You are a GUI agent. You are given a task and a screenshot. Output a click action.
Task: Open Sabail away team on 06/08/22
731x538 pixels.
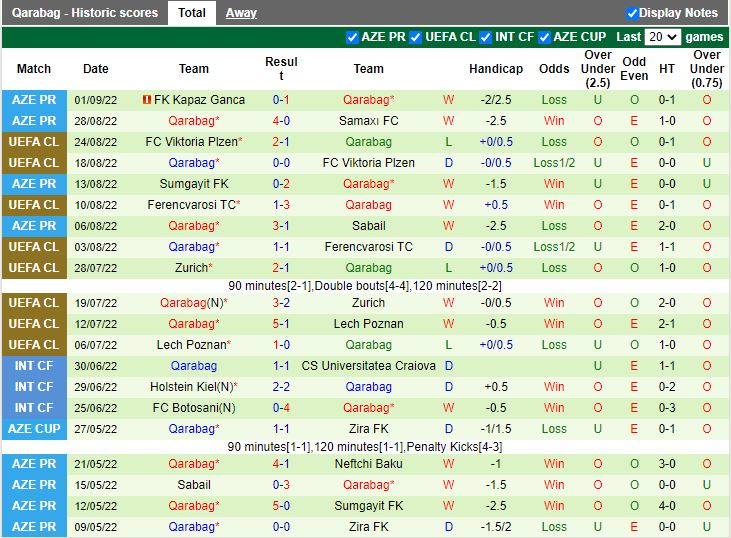[368, 226]
